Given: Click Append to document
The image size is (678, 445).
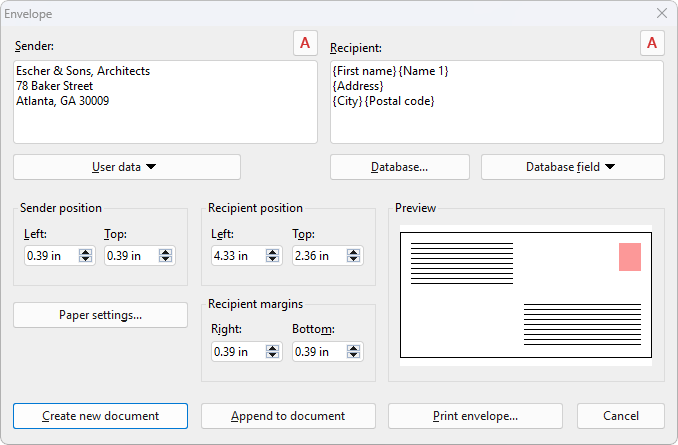Looking at the screenshot, I should click(x=288, y=416).
